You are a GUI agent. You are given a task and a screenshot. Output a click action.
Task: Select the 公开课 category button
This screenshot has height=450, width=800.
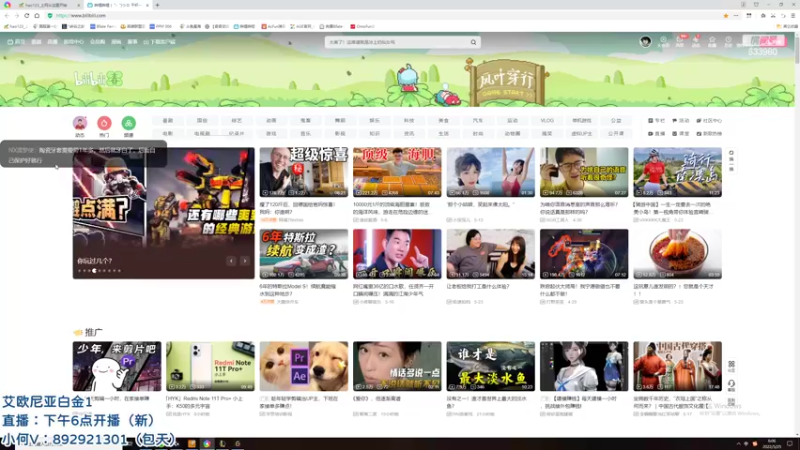(616, 134)
